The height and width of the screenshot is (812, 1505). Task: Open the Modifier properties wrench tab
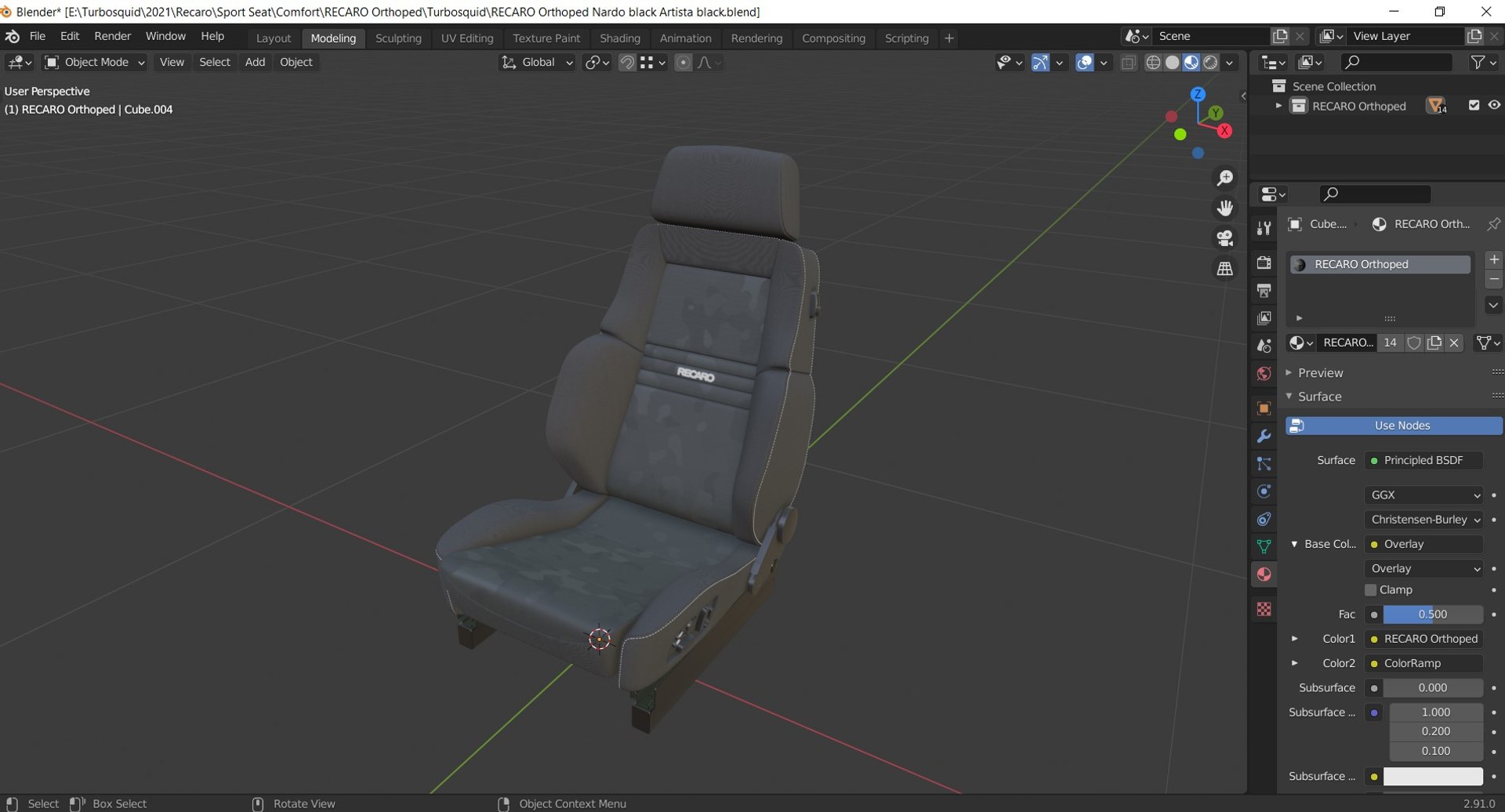(1264, 437)
